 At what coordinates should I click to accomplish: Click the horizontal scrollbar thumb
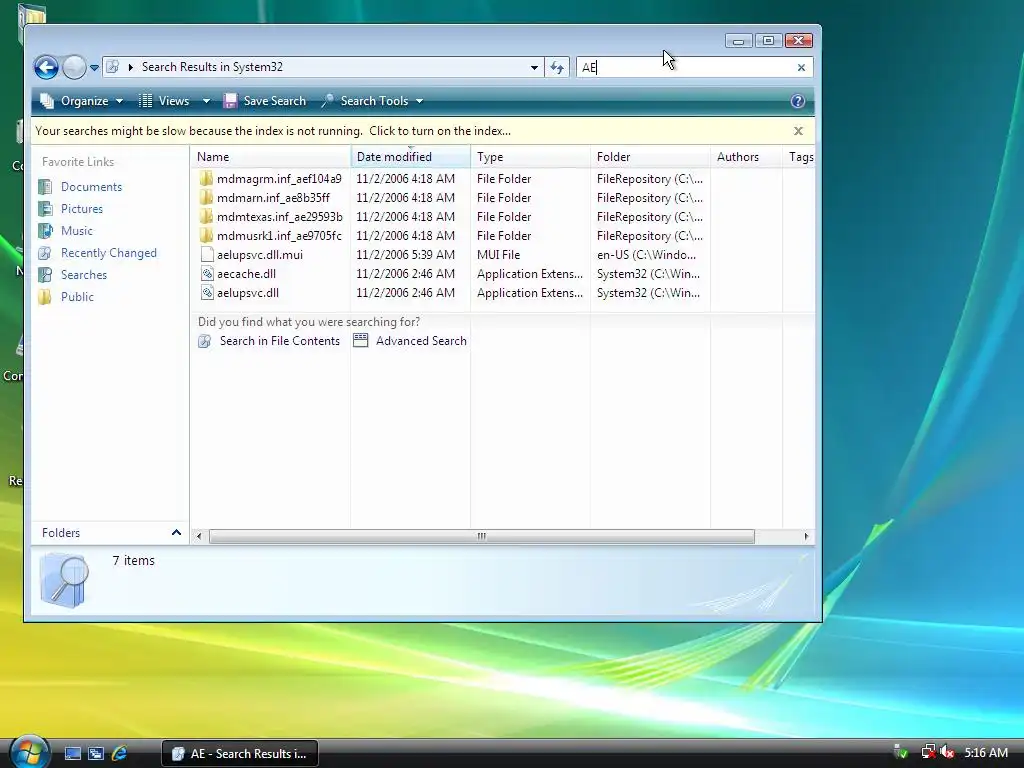coord(482,536)
